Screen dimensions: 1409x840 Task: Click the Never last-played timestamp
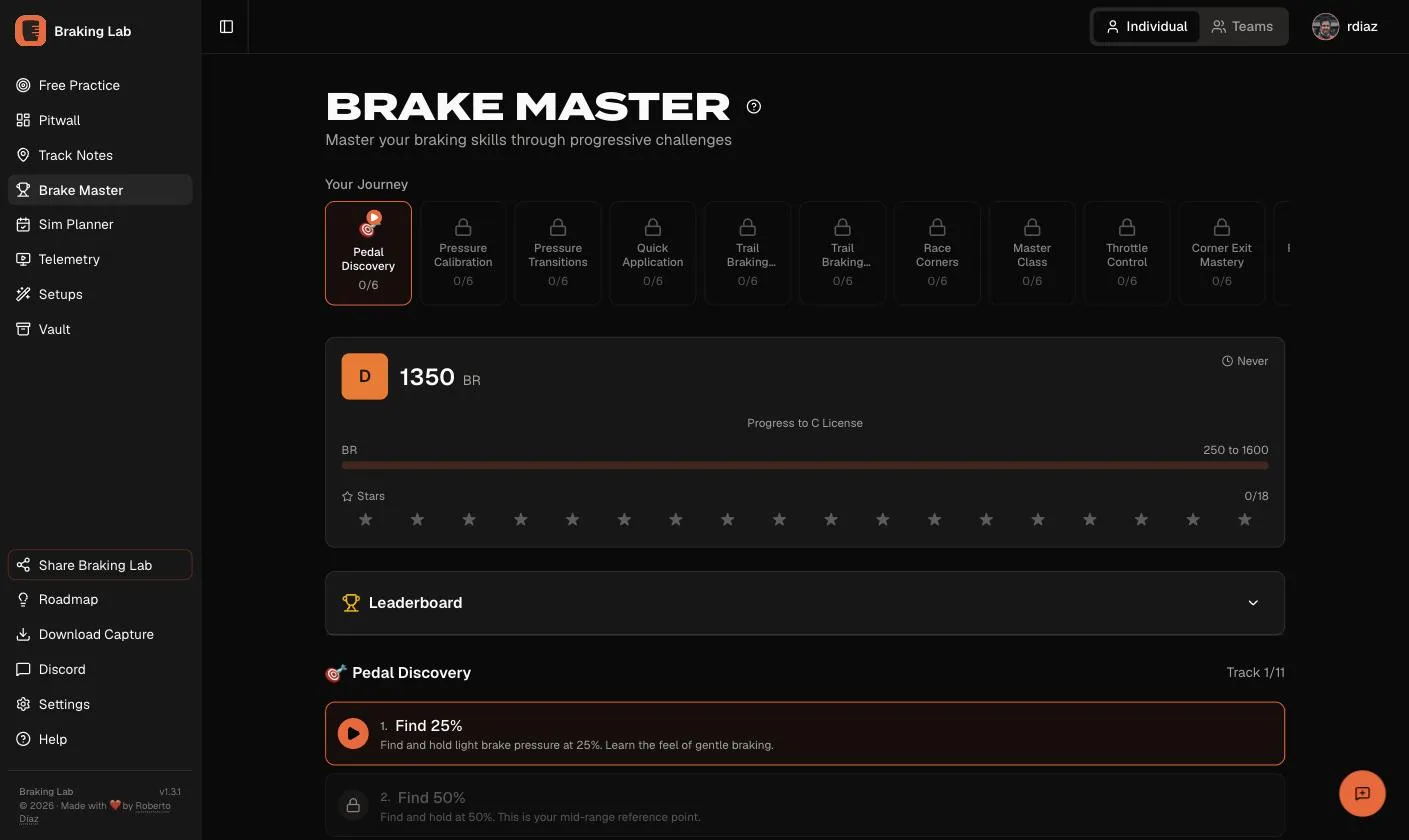click(1245, 361)
